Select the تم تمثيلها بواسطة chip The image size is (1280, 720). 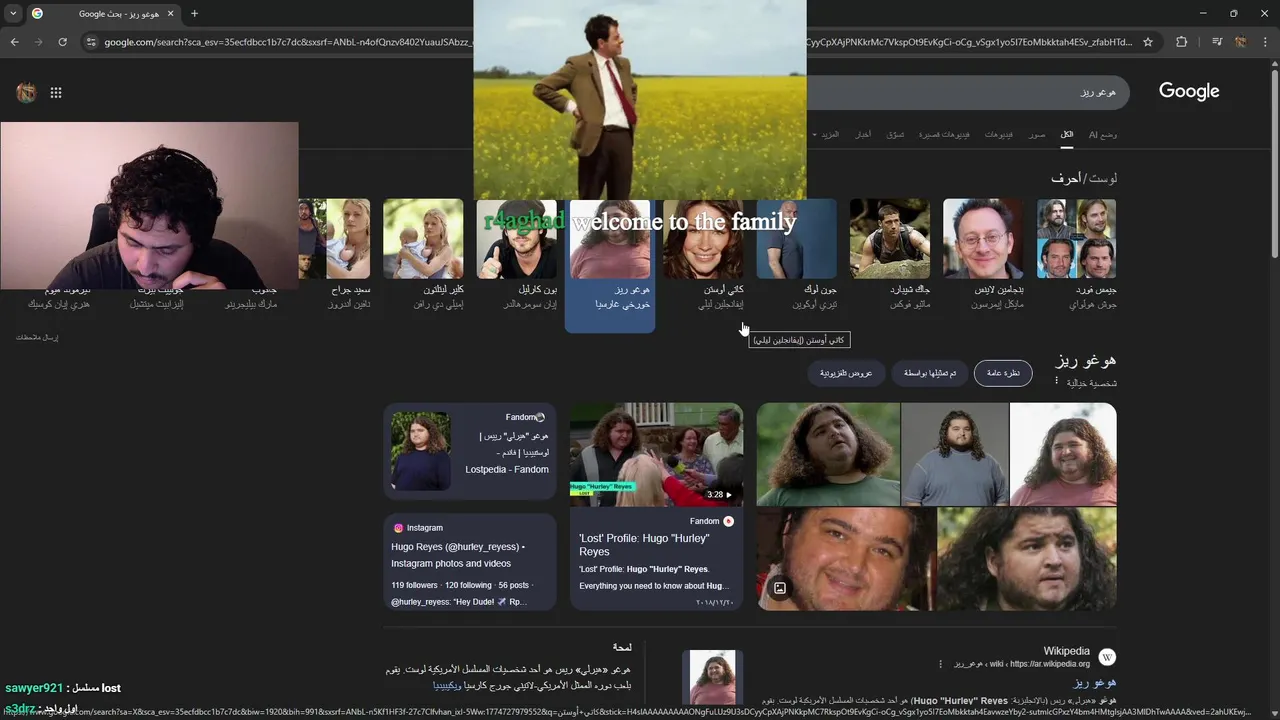coord(930,373)
